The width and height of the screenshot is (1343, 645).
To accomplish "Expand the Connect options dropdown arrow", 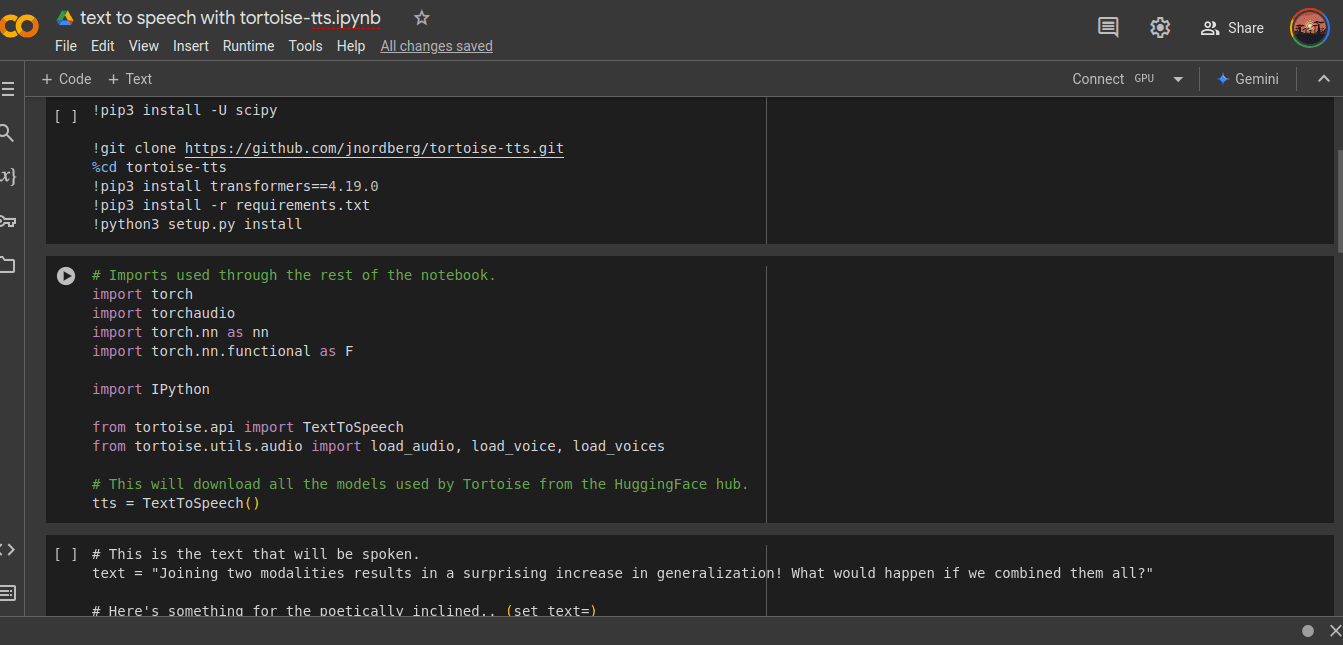I will click(x=1178, y=79).
